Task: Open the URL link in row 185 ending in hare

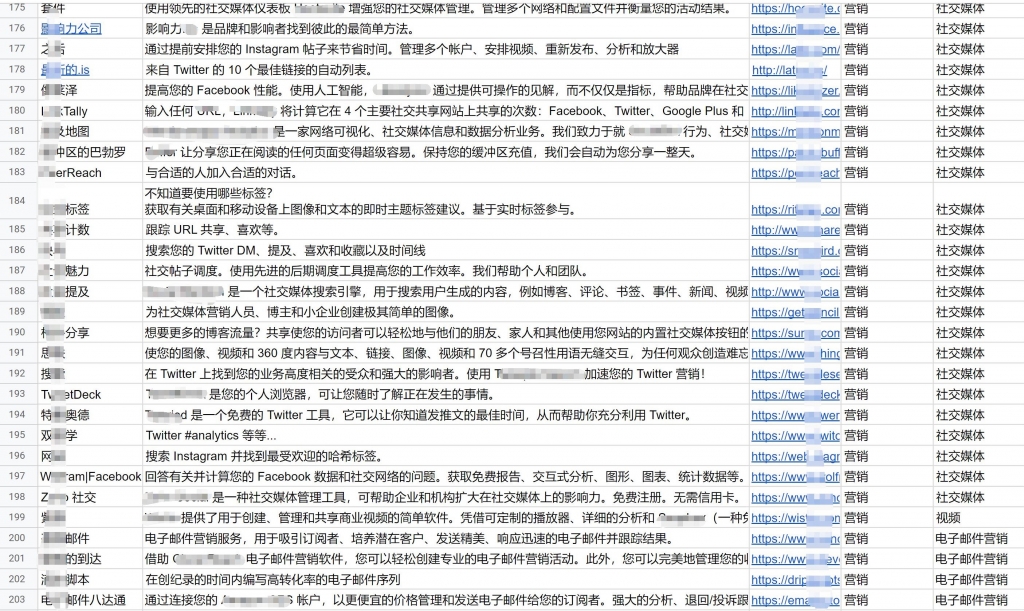Action: pos(795,230)
